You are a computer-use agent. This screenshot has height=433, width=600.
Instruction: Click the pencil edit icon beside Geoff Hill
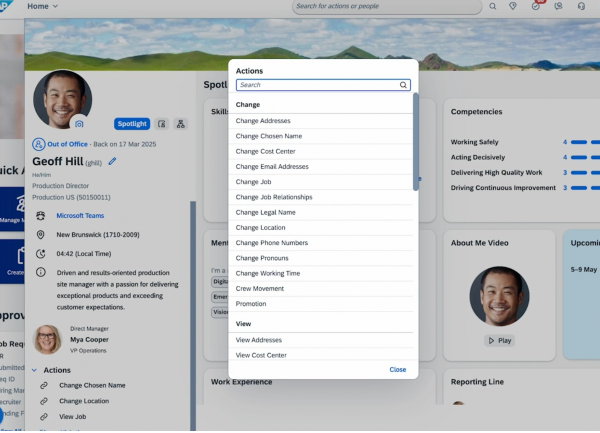coord(113,160)
